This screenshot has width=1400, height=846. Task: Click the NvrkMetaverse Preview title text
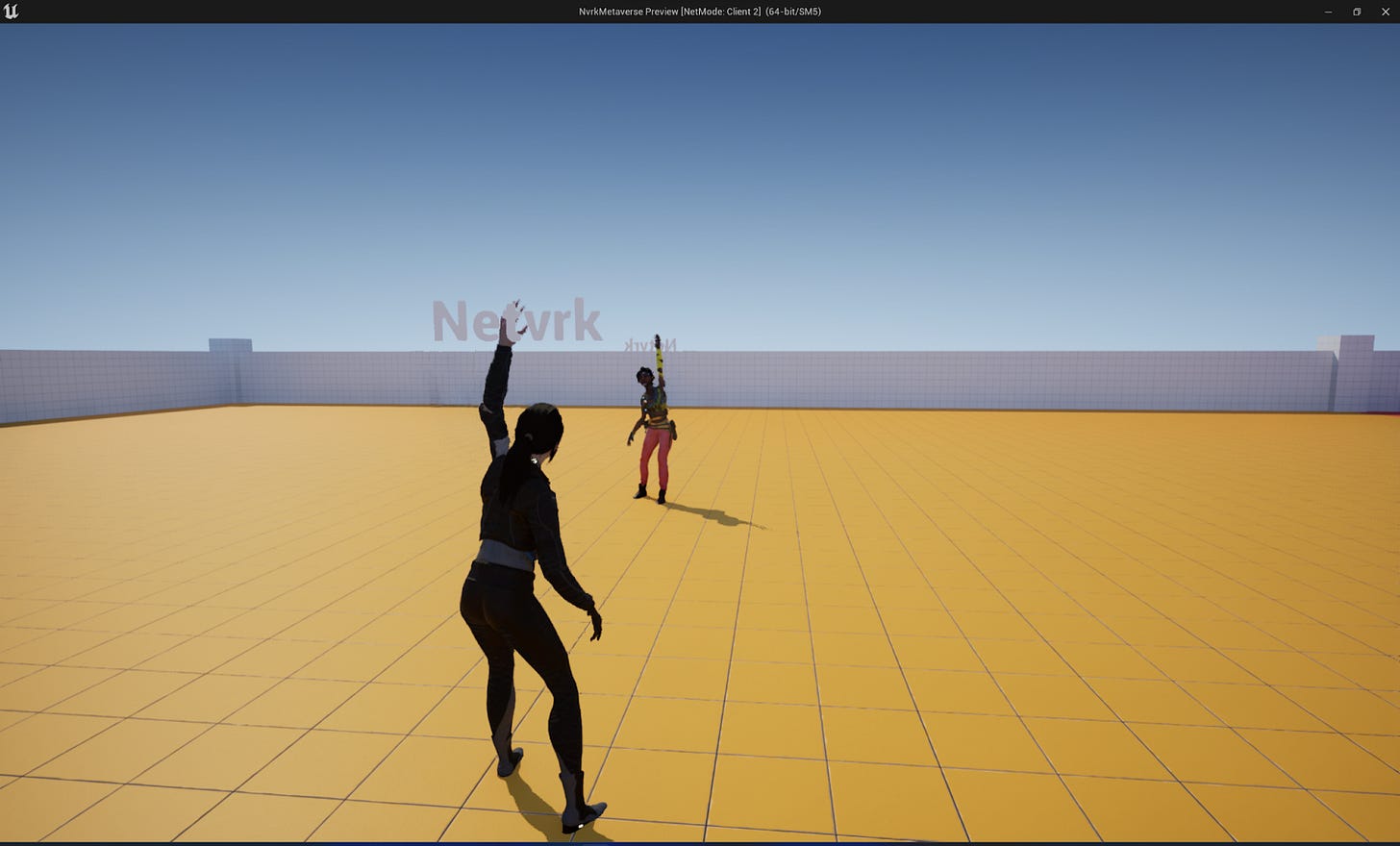699,12
